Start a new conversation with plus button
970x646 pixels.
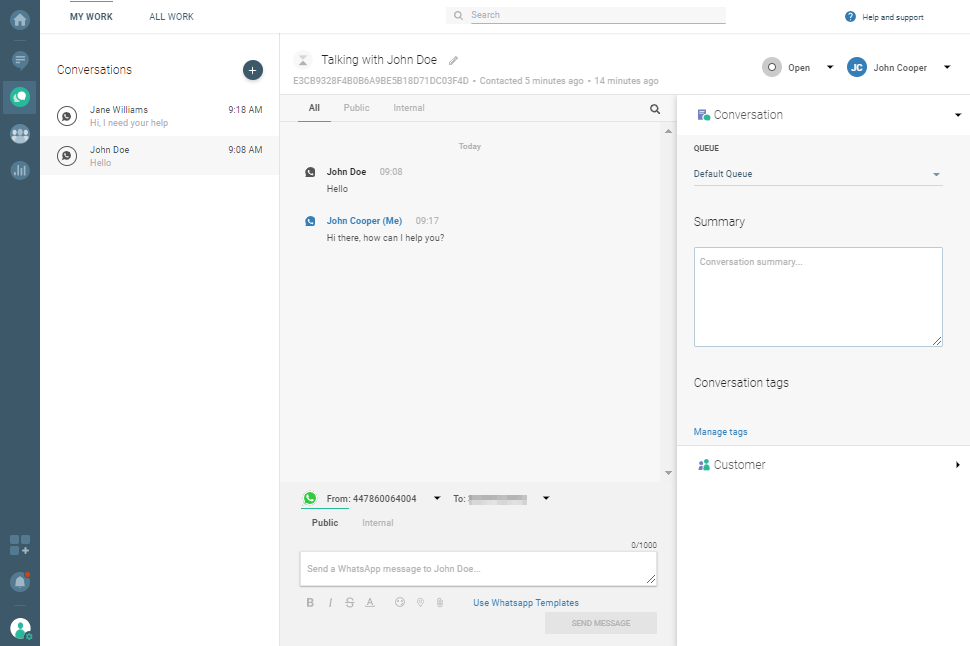(x=252, y=70)
